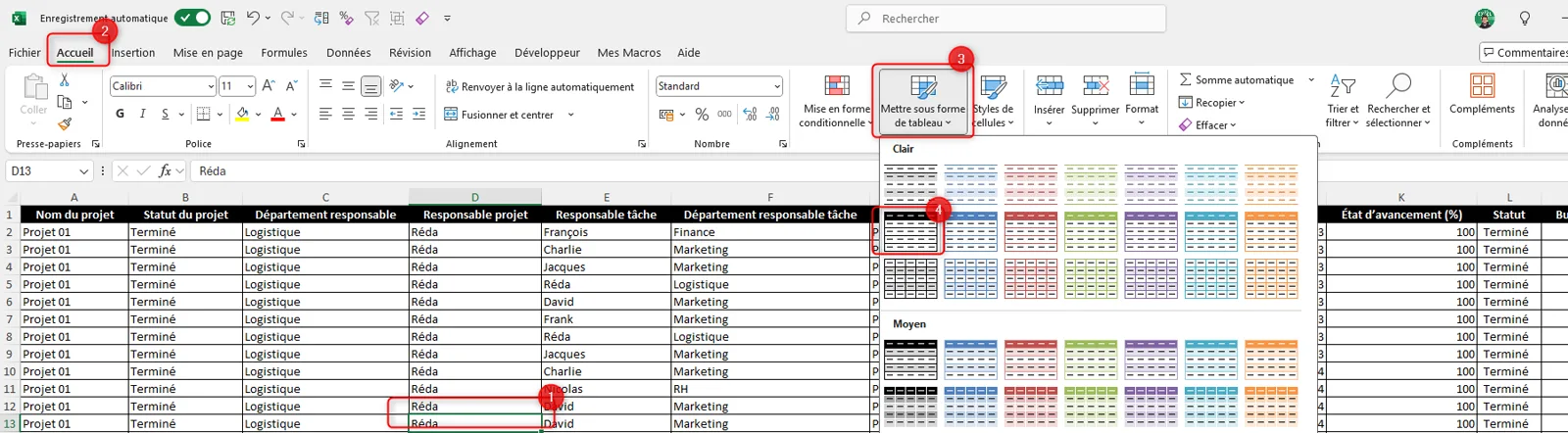The height and width of the screenshot is (433, 1568).
Task: Click the purple eraser icon in quick access toolbar
Action: tap(422, 18)
